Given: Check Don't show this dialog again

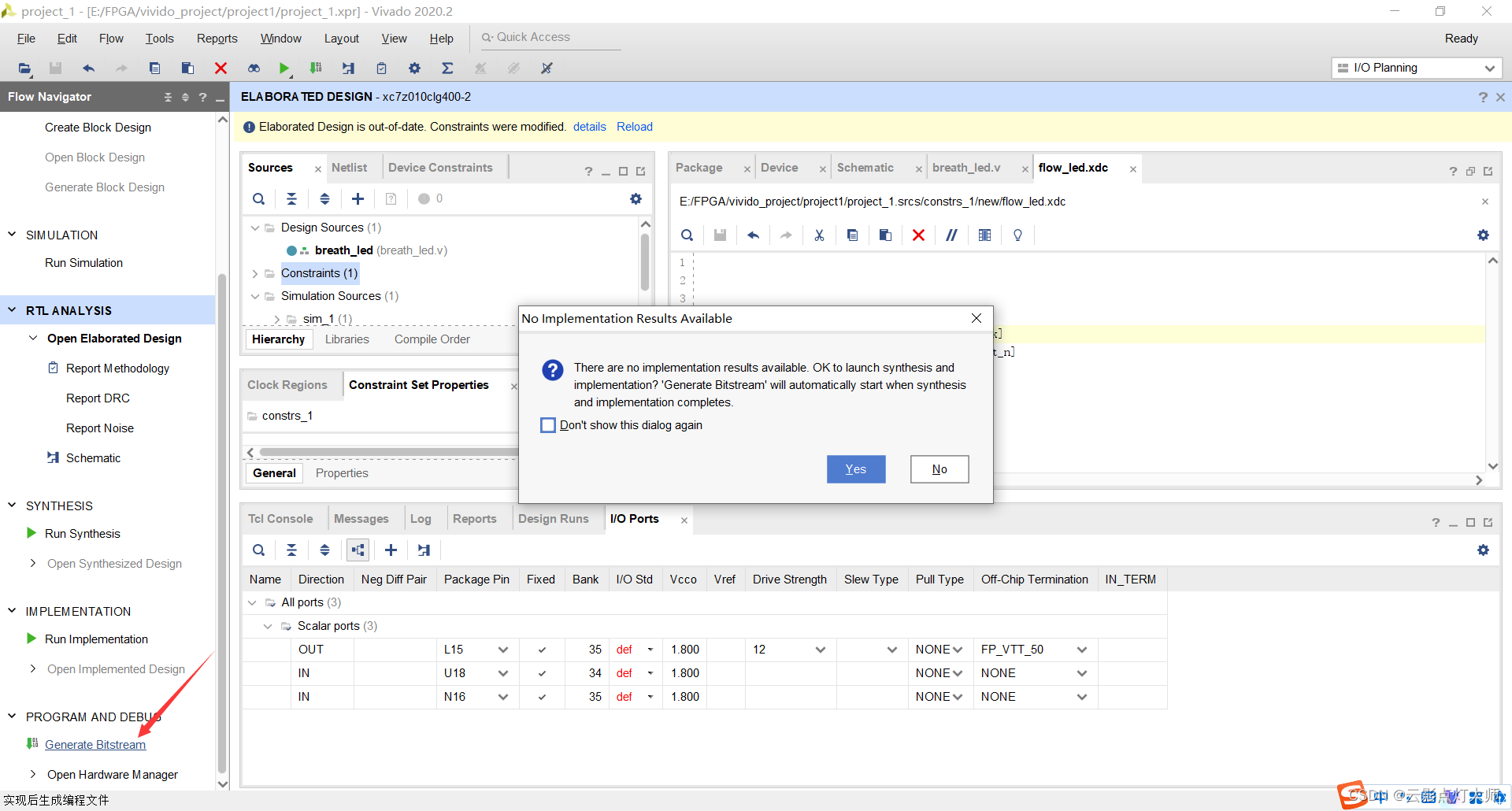Looking at the screenshot, I should coord(548,425).
